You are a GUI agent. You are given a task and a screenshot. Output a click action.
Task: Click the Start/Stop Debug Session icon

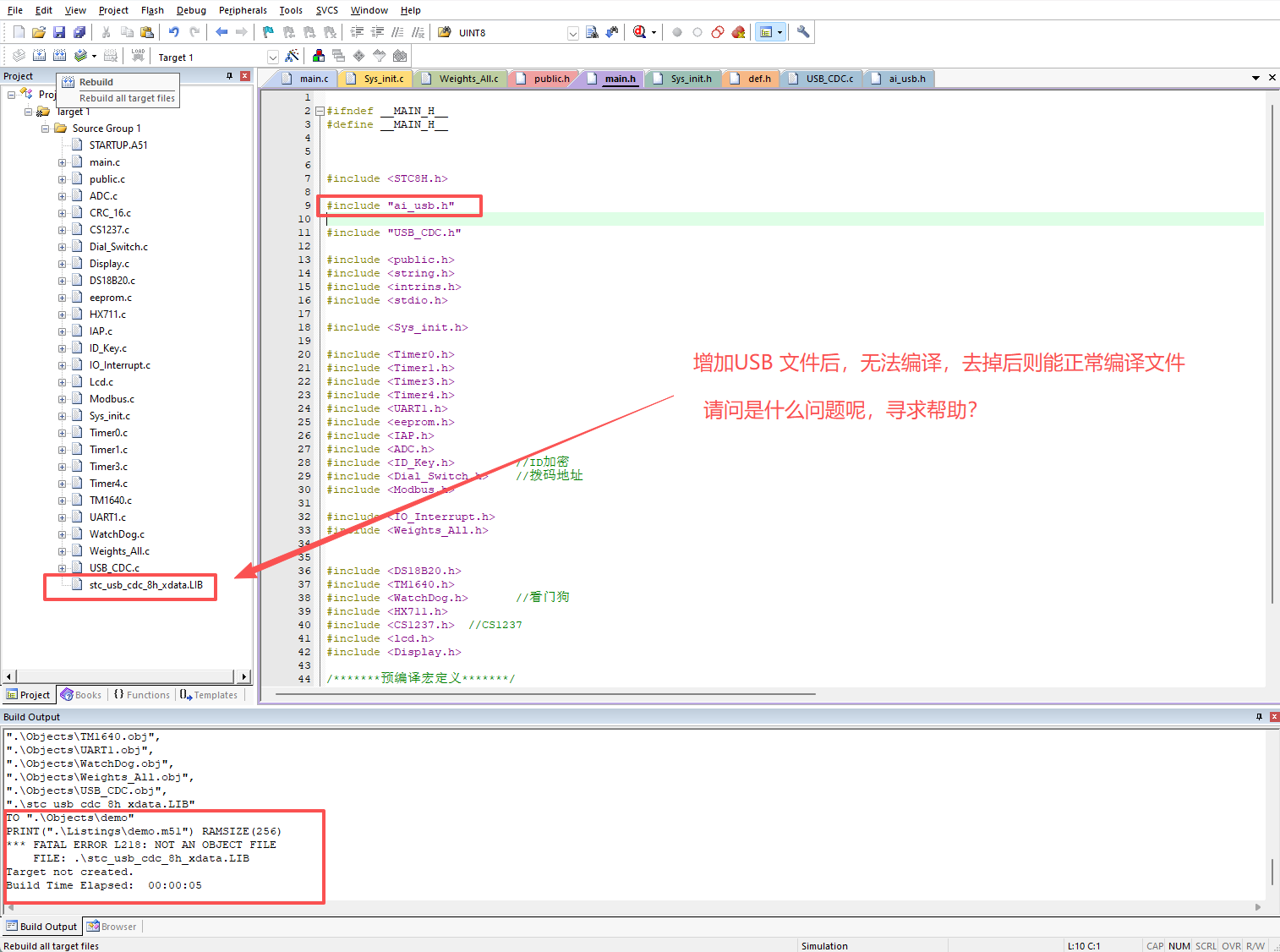(640, 32)
